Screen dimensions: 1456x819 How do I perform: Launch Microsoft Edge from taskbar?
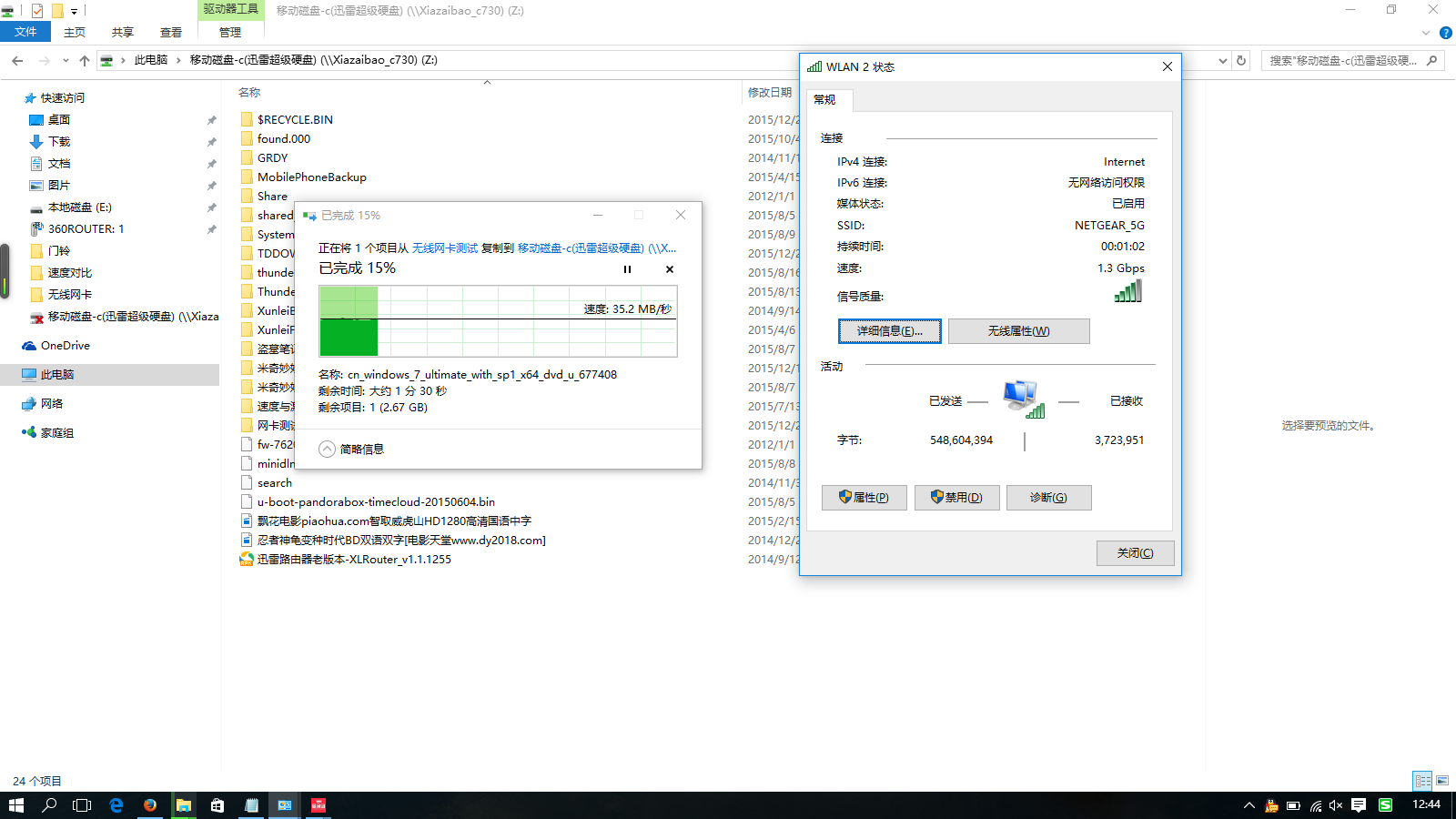[x=116, y=805]
